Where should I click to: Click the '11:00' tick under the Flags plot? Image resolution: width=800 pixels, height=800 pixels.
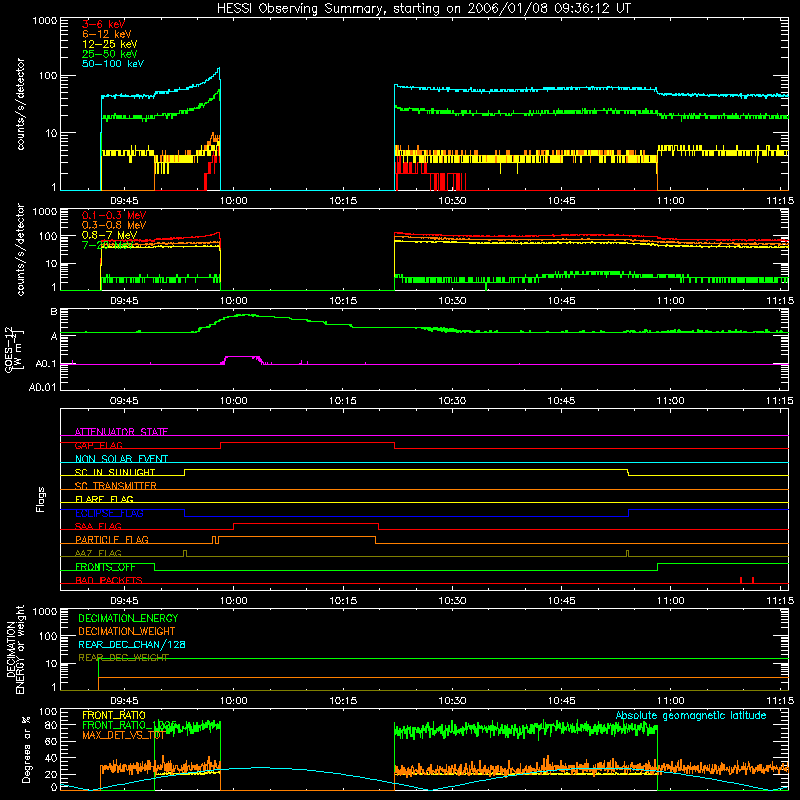pos(670,601)
